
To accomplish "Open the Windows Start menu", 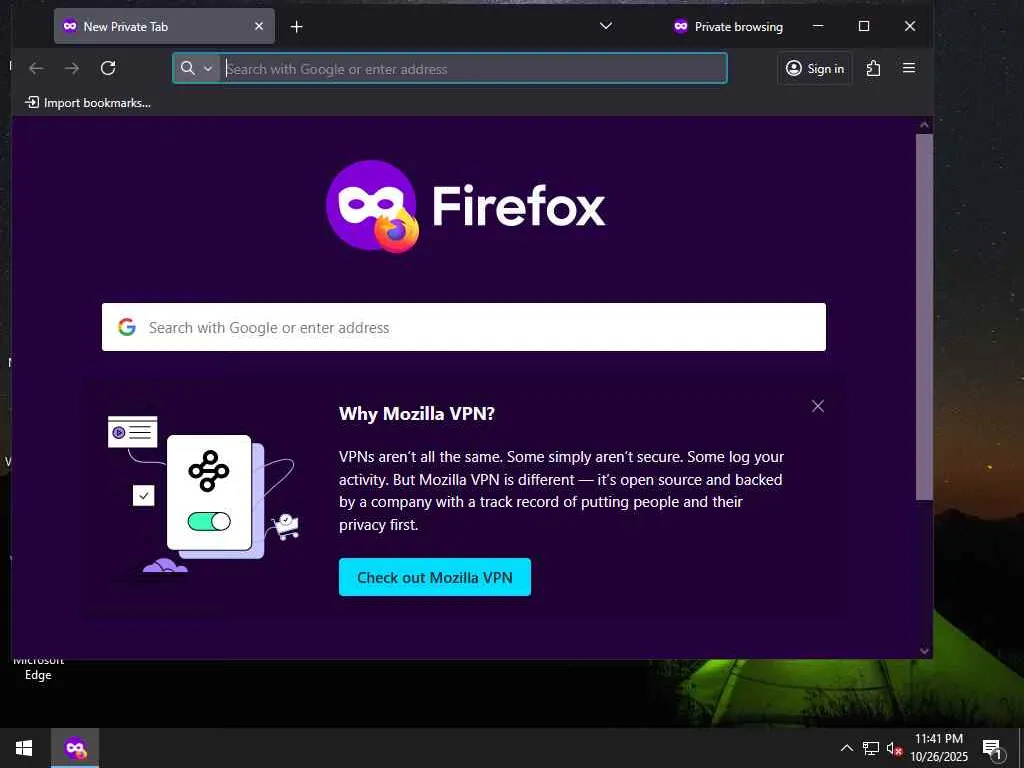I will pos(24,748).
